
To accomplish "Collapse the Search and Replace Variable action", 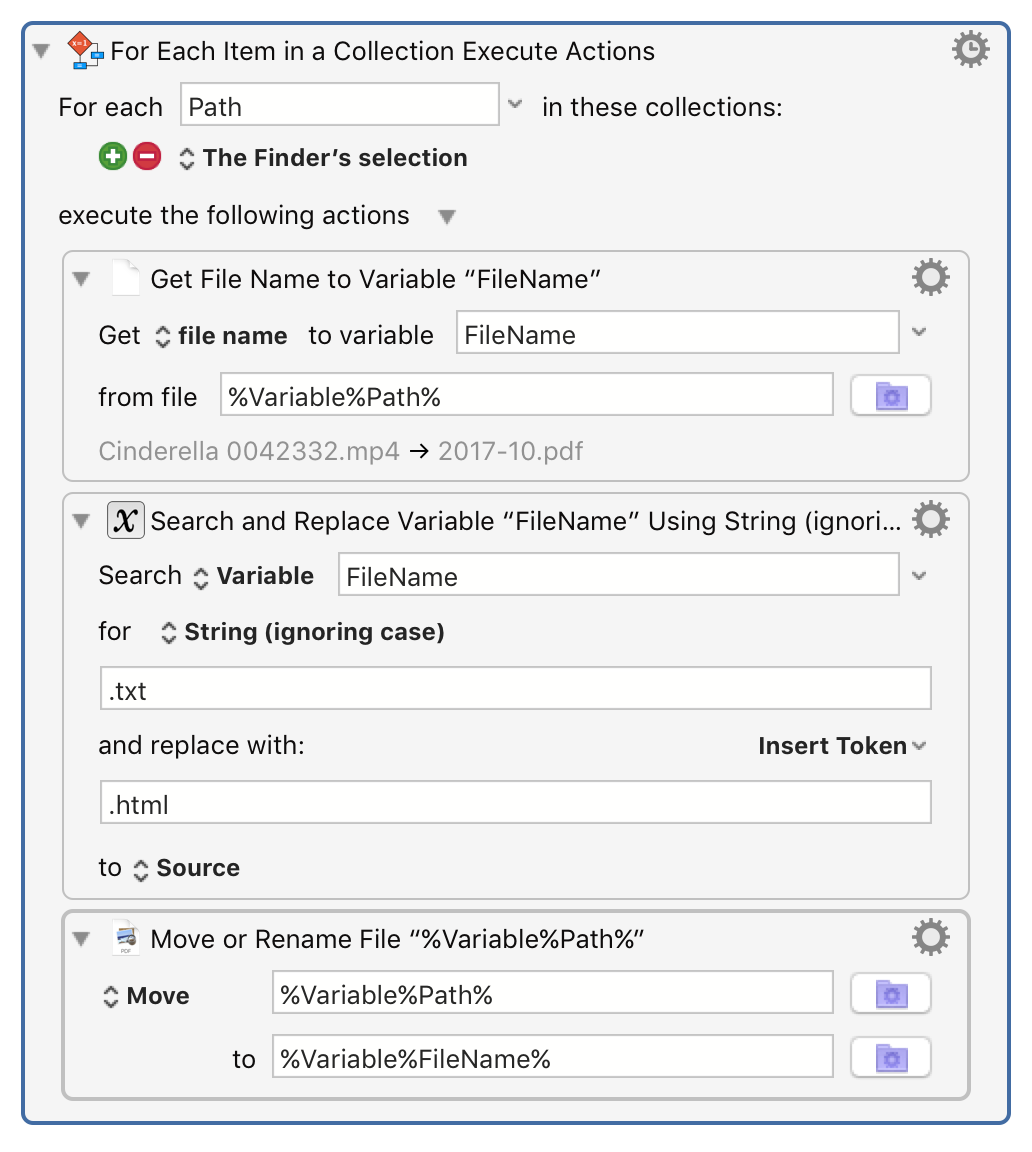I will point(81,521).
